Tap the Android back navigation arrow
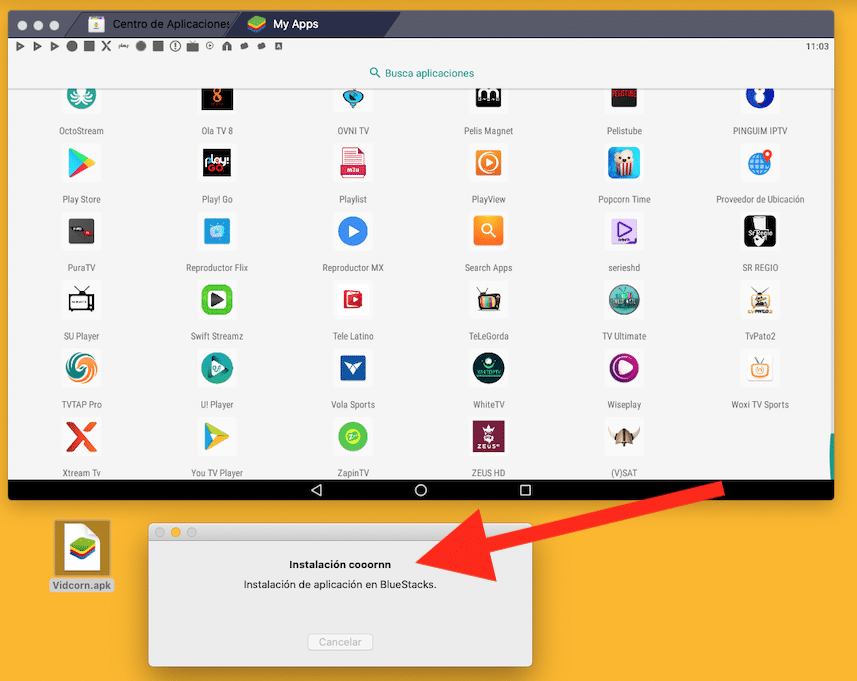The width and height of the screenshot is (857, 681). coord(316,490)
